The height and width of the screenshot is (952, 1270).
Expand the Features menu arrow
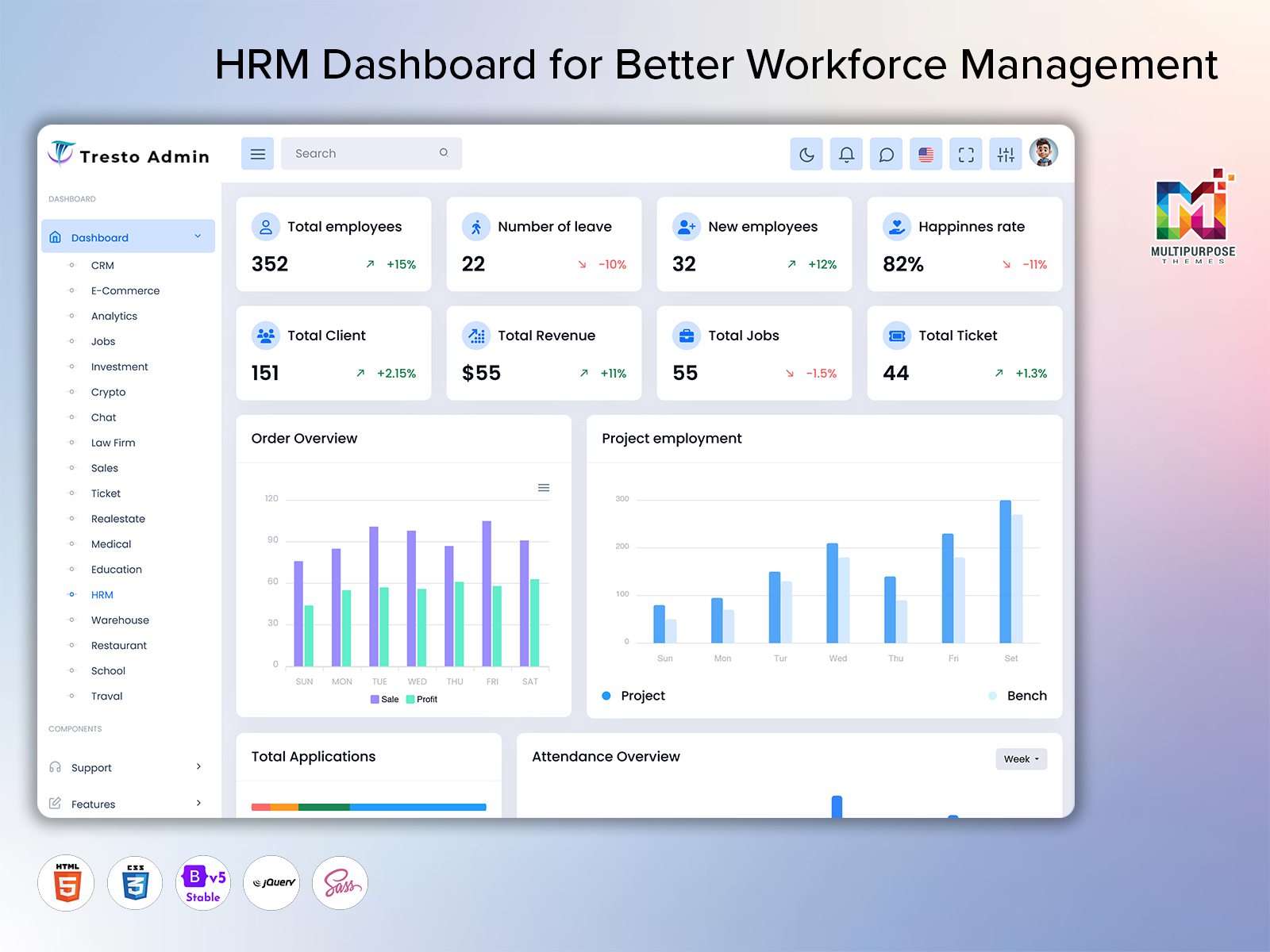click(x=198, y=803)
